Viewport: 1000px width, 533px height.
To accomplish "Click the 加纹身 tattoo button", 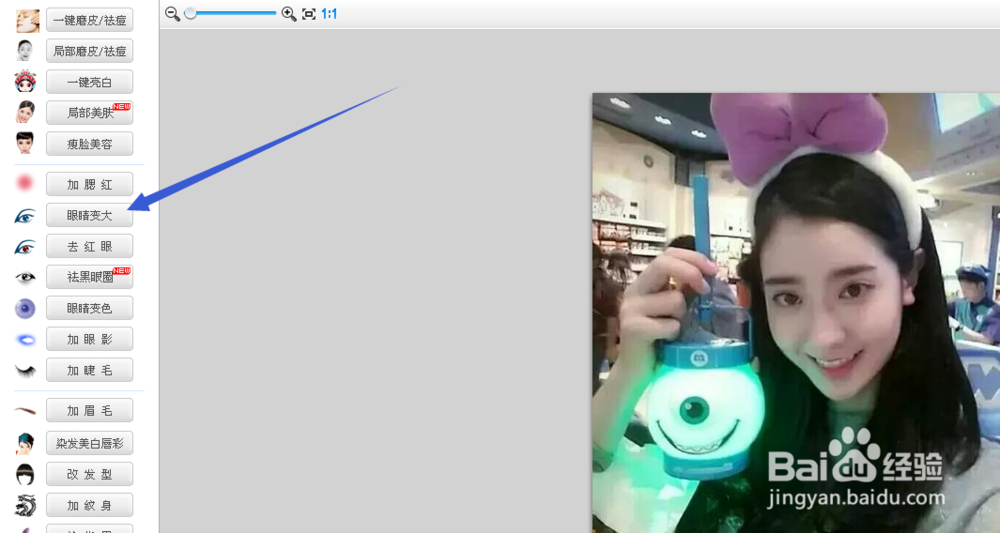I will pyautogui.click(x=89, y=505).
